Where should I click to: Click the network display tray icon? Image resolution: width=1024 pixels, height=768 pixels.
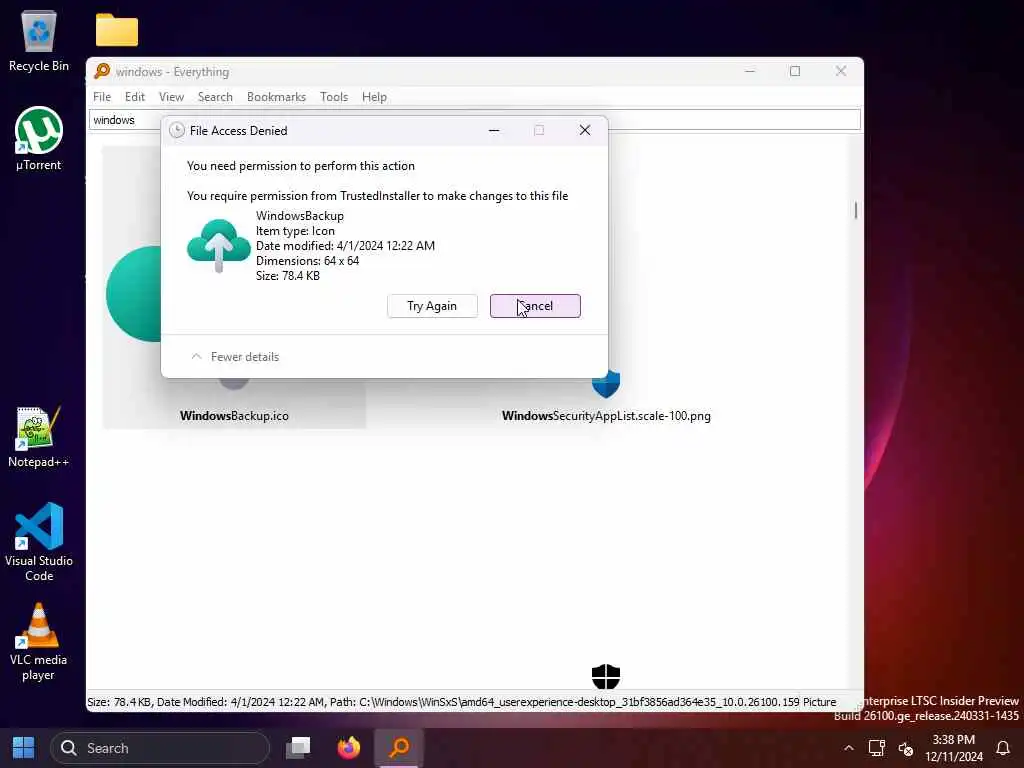(876, 748)
